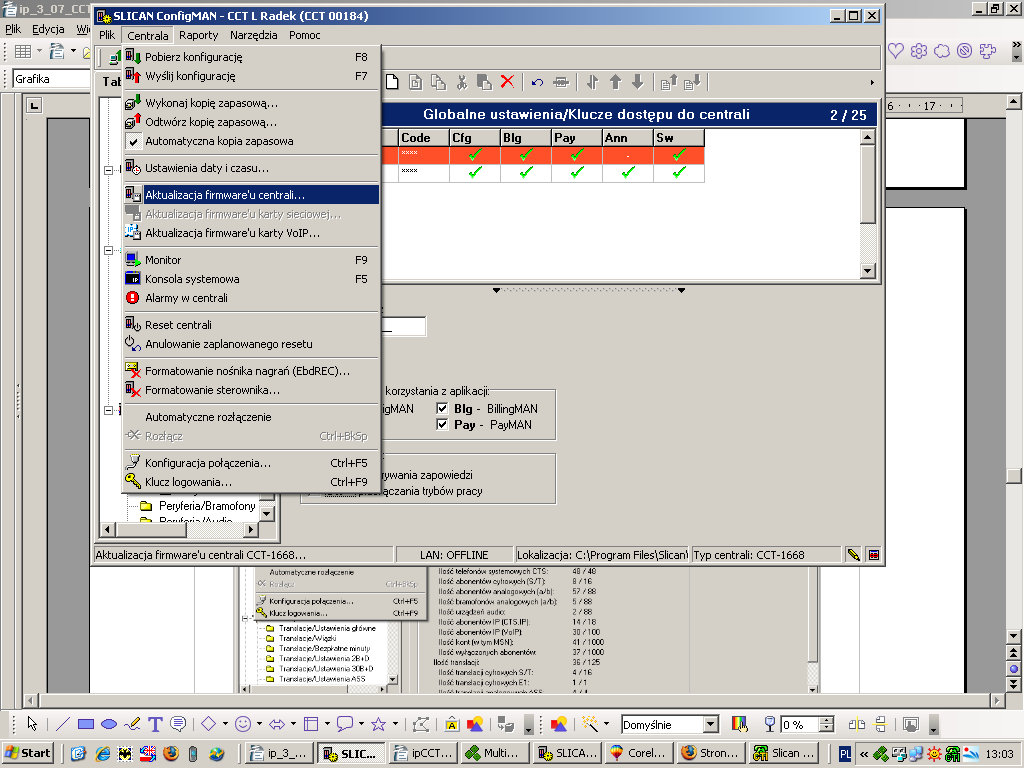Click the pencil edit icon in status bar
The width and height of the screenshot is (1024, 768).
[853, 554]
